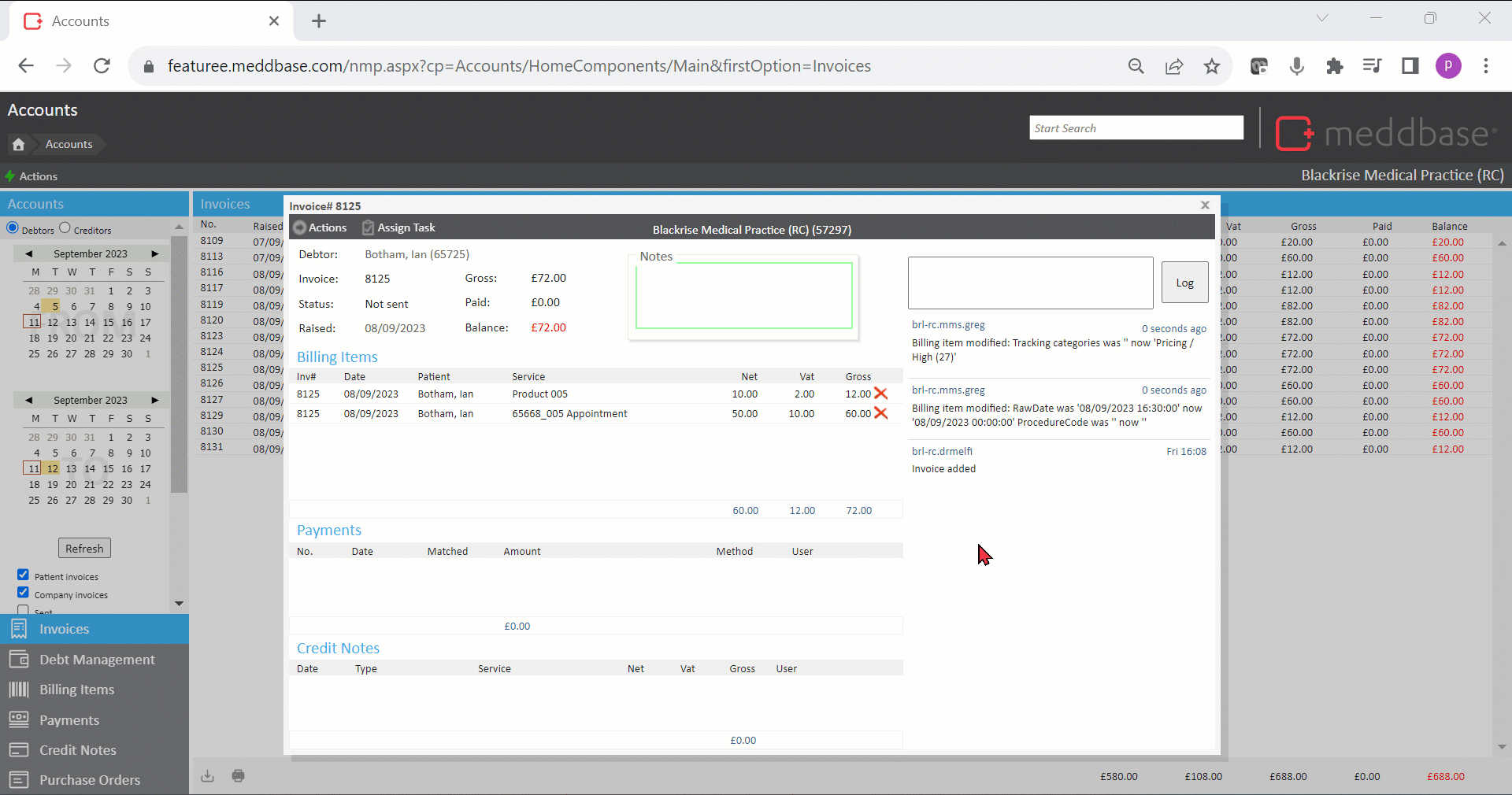Bookmark this page with star icon

[1212, 66]
